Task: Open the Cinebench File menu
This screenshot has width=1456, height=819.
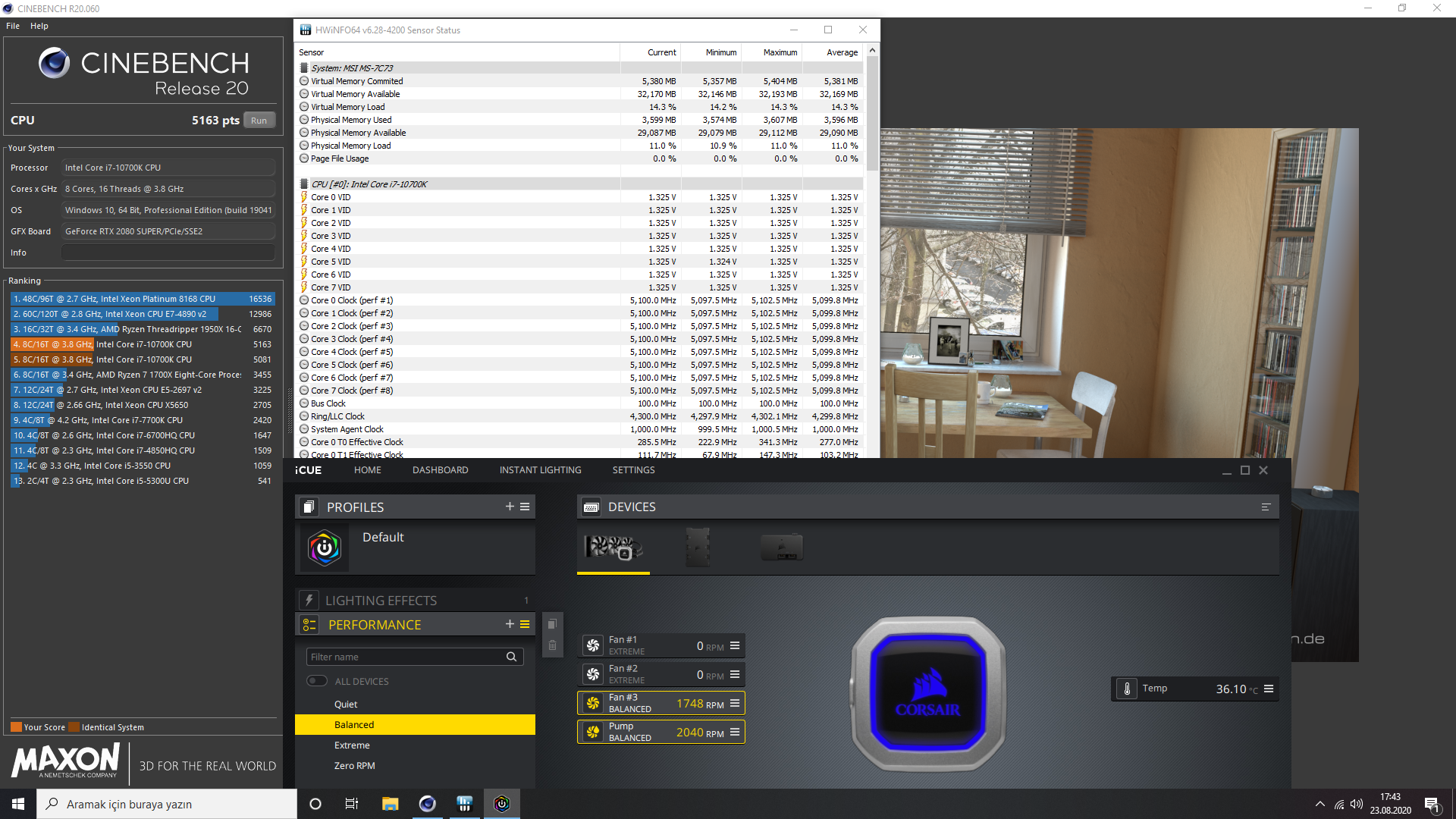Action: click(x=13, y=26)
